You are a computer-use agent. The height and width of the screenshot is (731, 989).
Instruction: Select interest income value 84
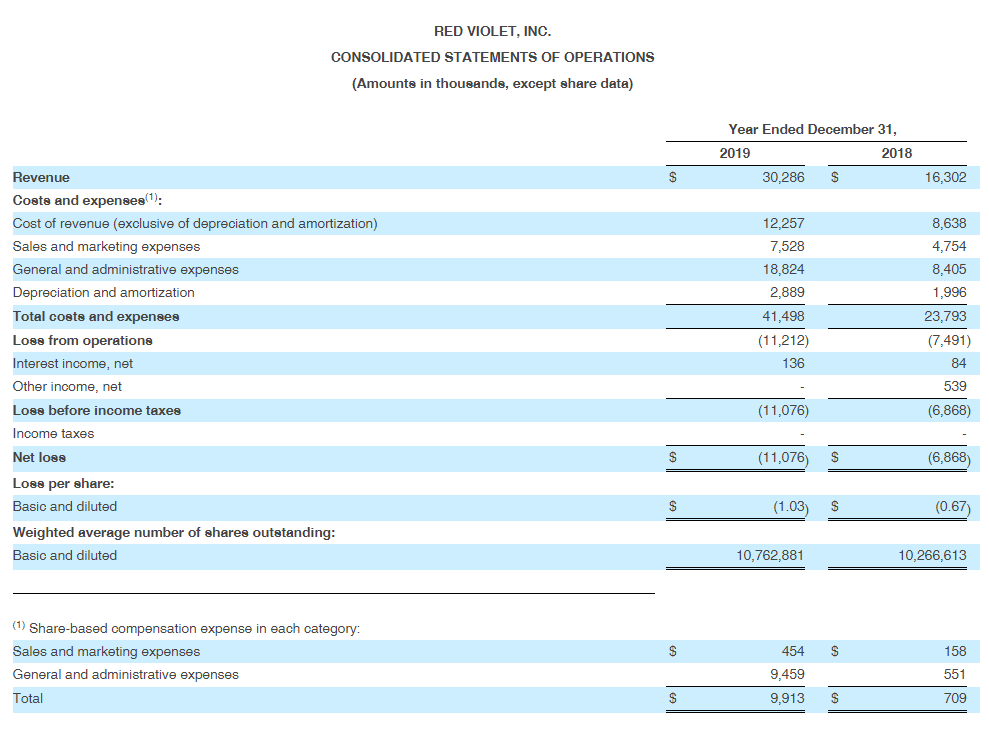[959, 364]
